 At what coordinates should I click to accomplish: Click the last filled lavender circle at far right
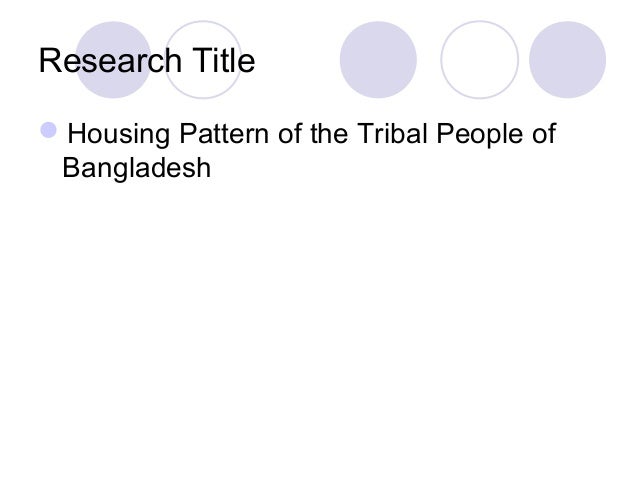567,60
